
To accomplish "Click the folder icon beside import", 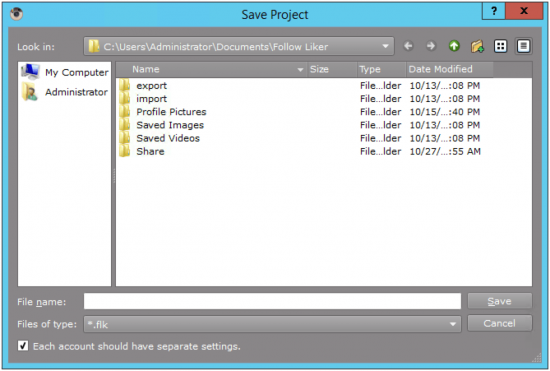I will 125,99.
